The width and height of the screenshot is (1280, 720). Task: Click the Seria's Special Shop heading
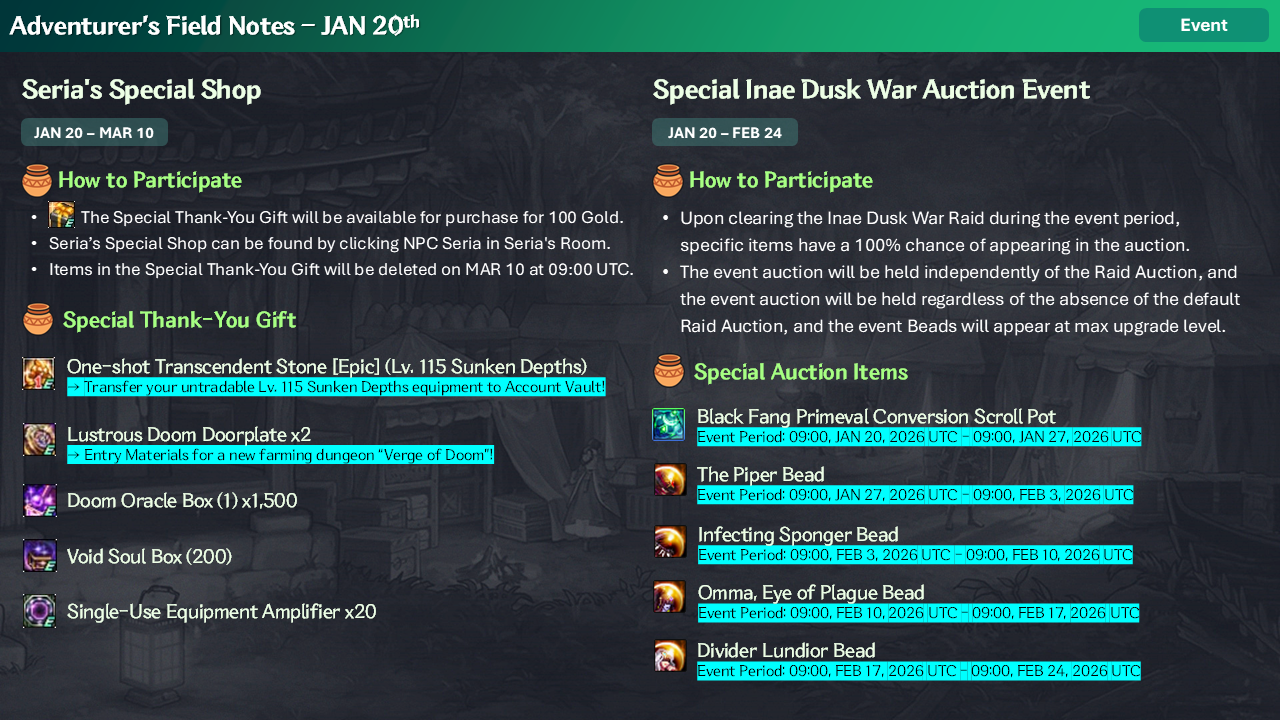pyautogui.click(x=141, y=90)
